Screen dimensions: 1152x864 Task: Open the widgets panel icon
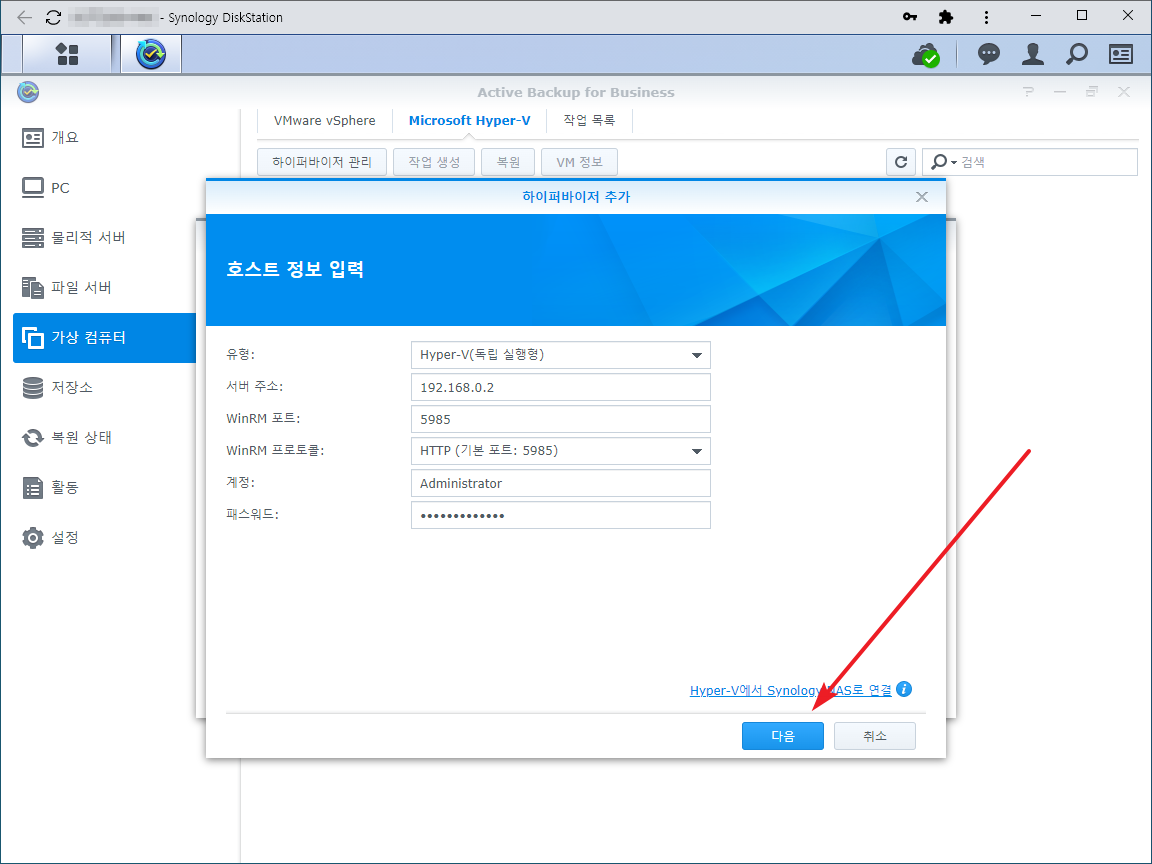(1120, 54)
